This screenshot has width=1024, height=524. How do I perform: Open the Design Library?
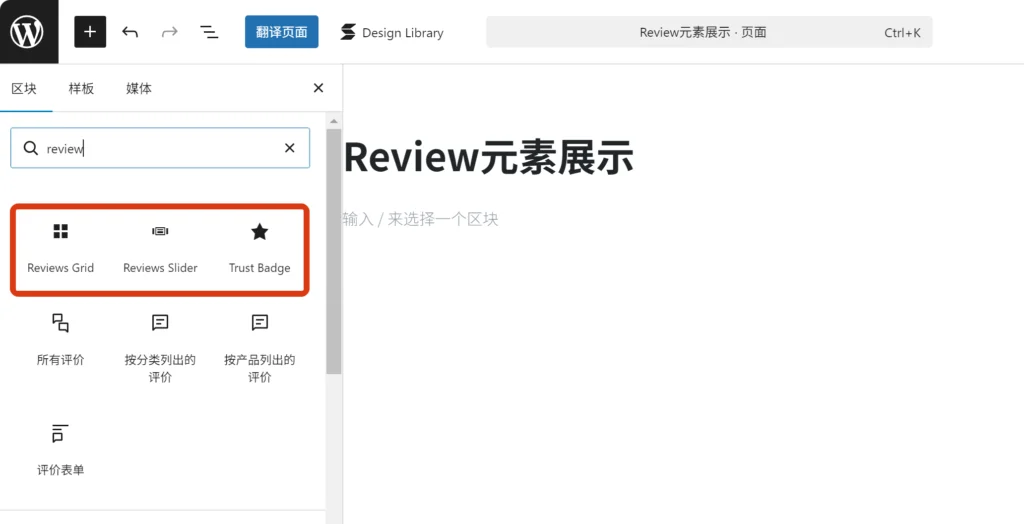(392, 32)
